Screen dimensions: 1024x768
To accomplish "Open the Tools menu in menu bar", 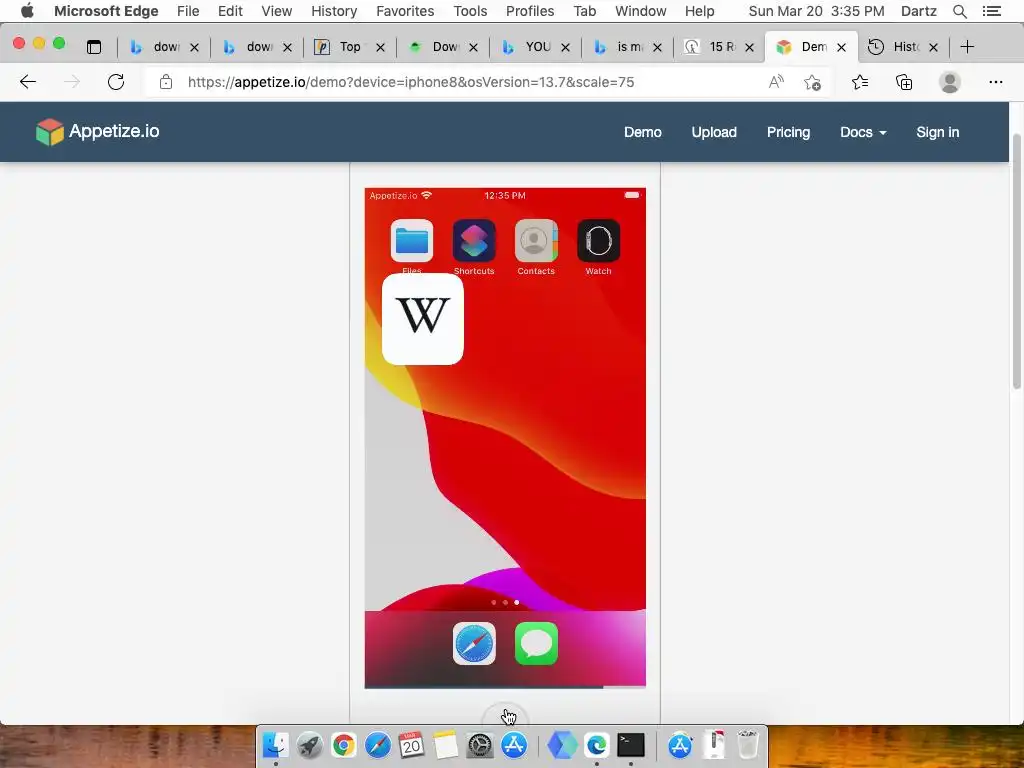I will coord(470,11).
